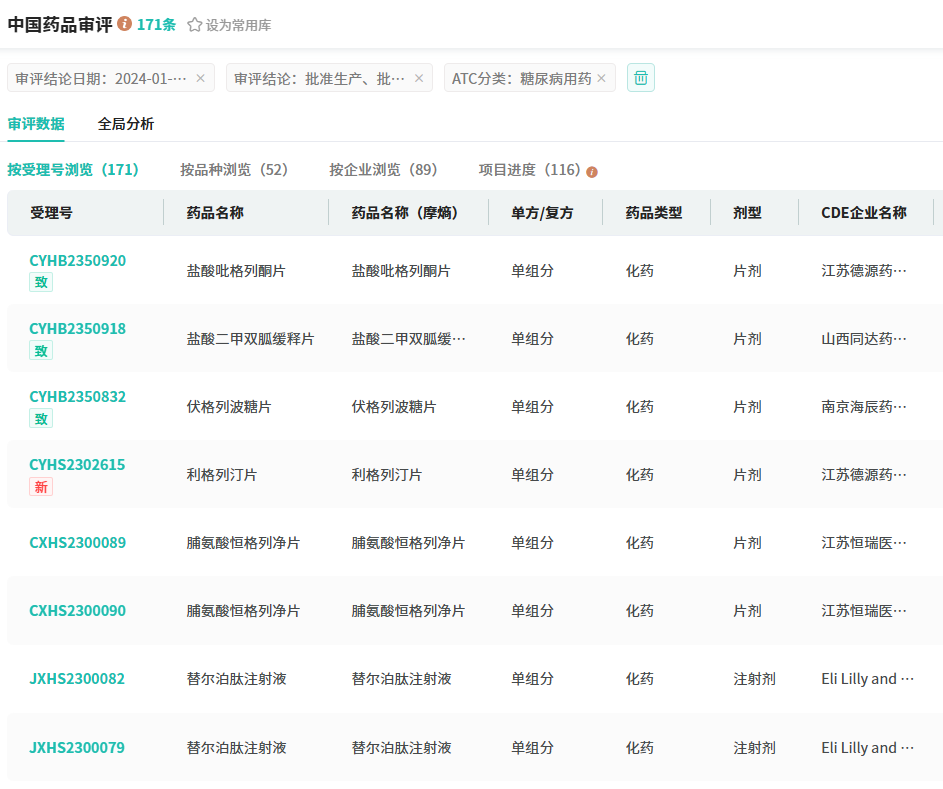Click info icon beside 中国药品审评 title

coord(124,24)
